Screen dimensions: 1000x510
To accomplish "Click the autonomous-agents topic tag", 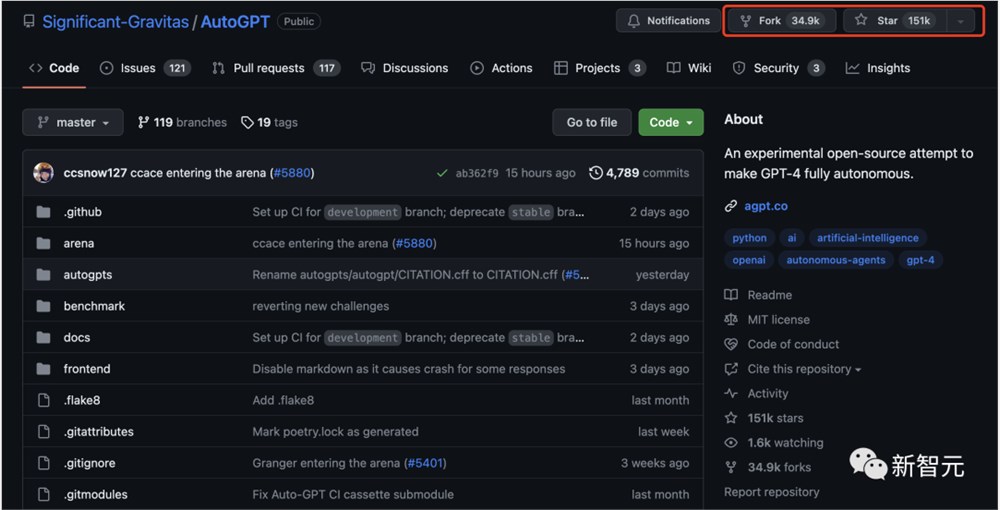I will pyautogui.click(x=835, y=260).
